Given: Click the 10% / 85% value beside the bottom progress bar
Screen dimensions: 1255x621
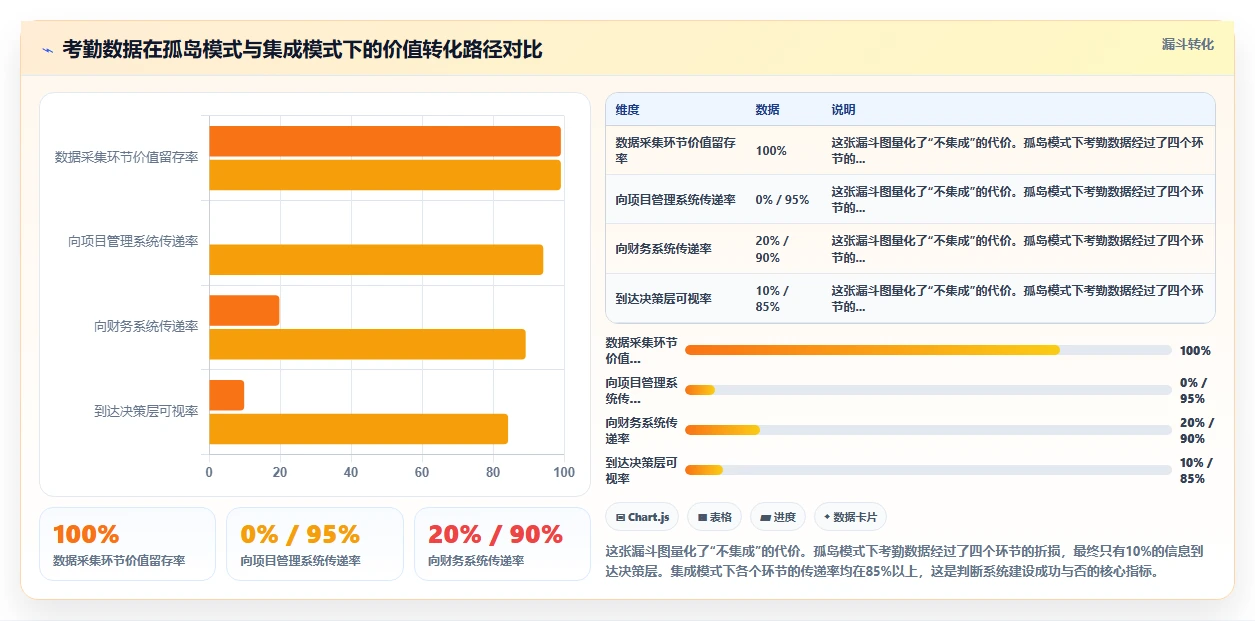Looking at the screenshot, I should tap(1196, 470).
